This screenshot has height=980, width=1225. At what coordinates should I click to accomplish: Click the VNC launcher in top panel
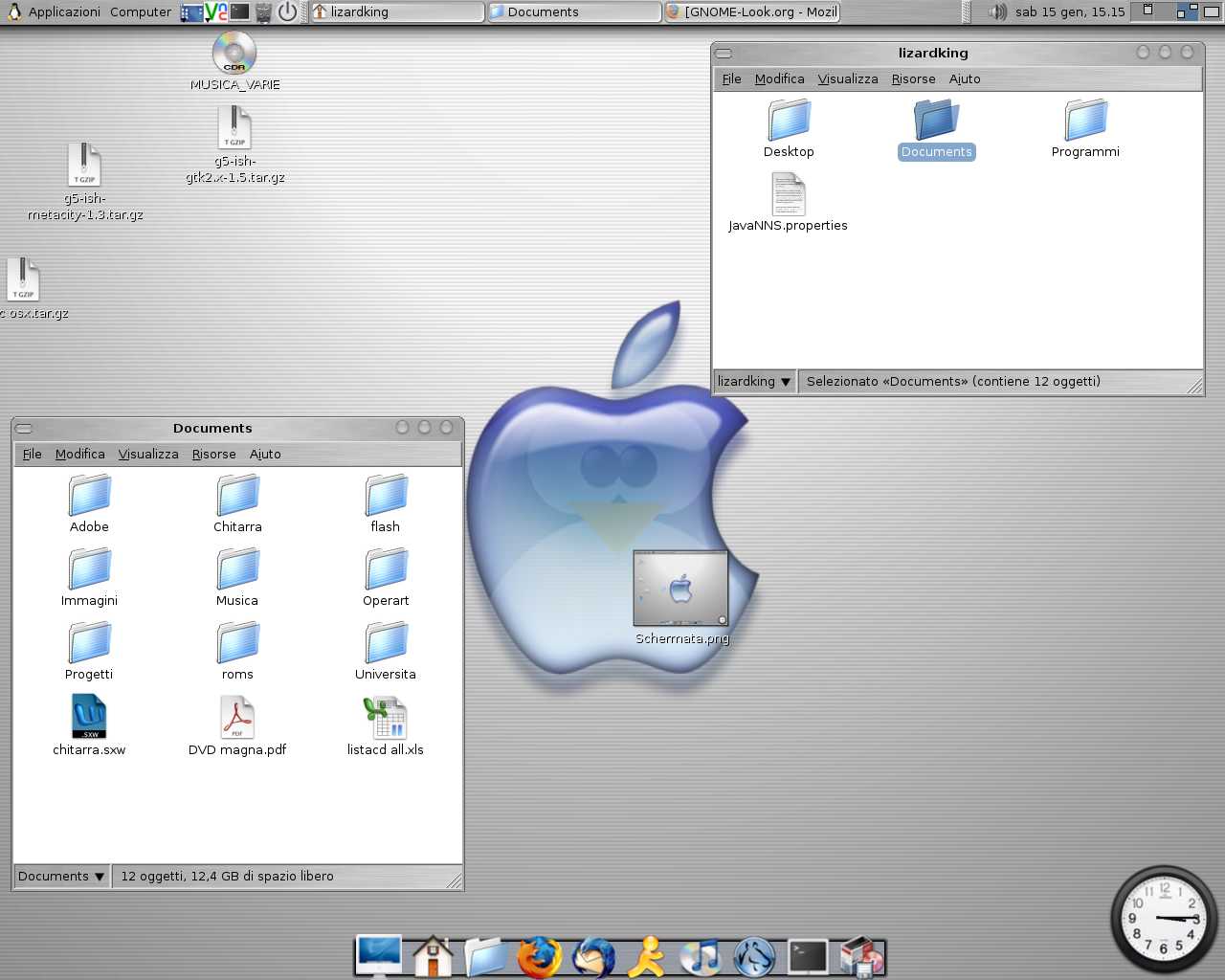[216, 11]
